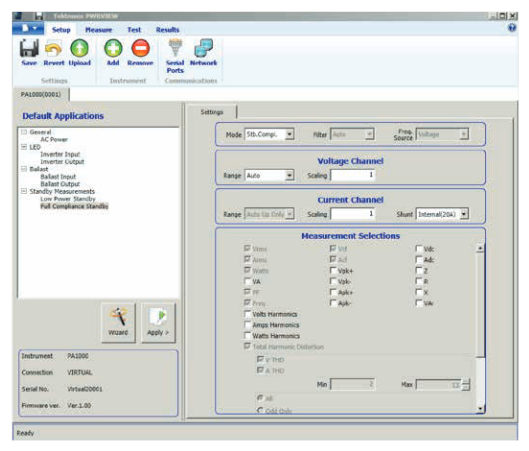Viewport: 529px width, 451px height.
Task: Select AC Power application
Action: point(54,139)
